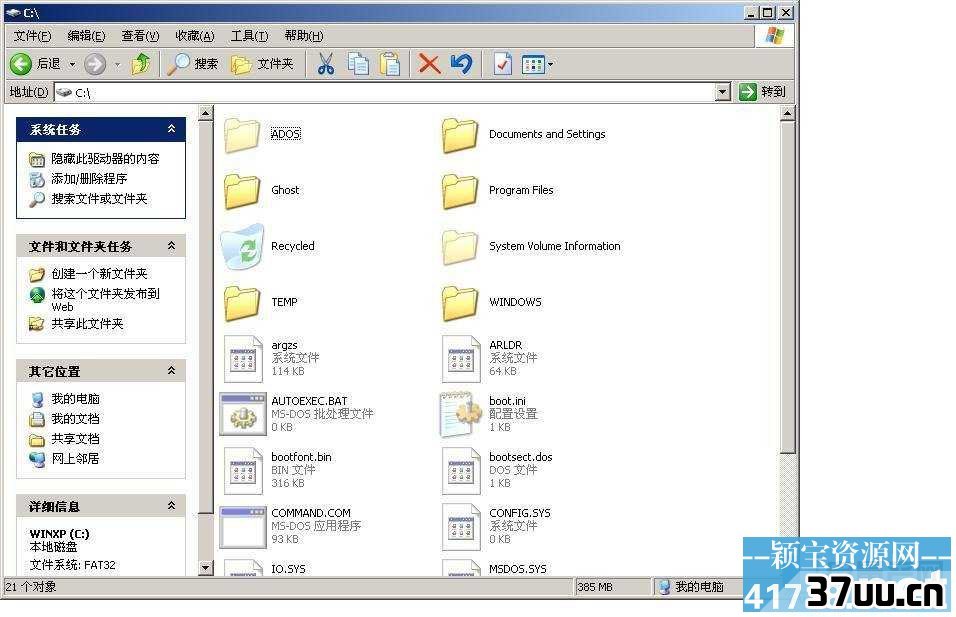Screen dimensions: 956x617
Task: Expand the address bar dropdown
Action: 722,92
